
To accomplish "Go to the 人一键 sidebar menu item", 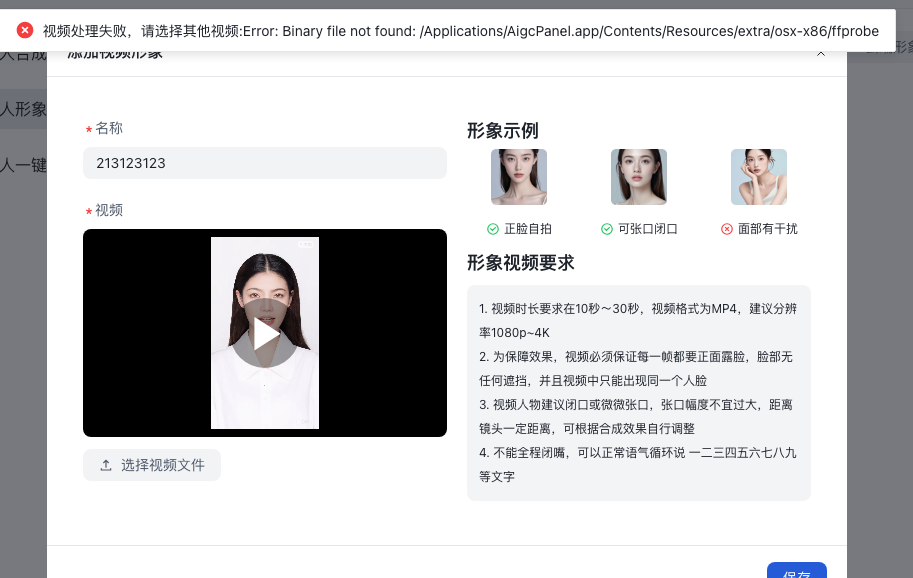I will click(x=23, y=165).
